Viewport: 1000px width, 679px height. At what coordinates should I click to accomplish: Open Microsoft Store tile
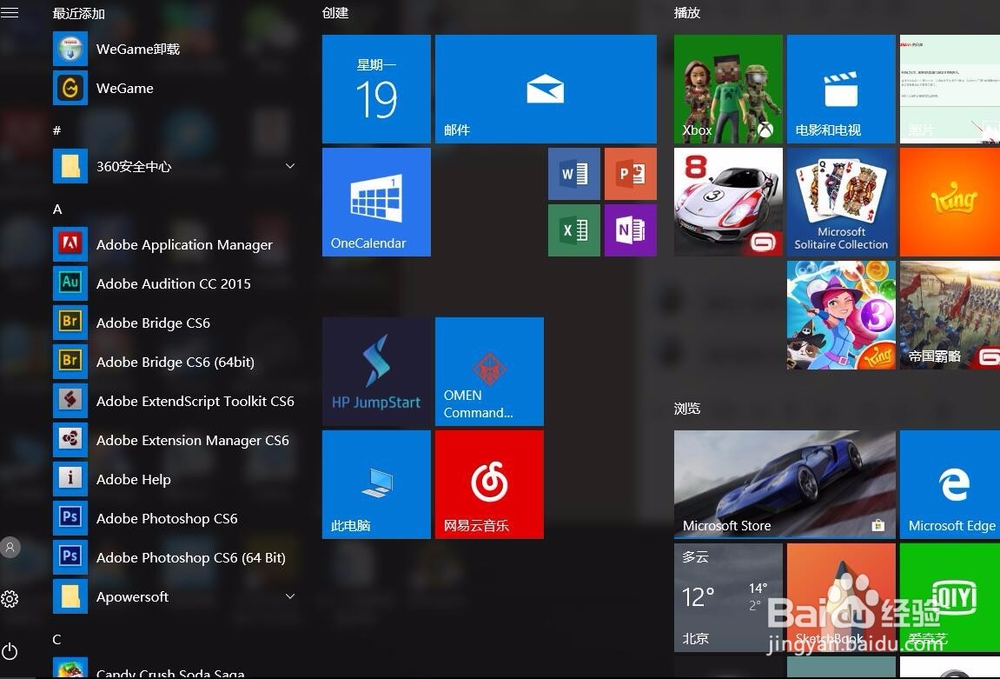pyautogui.click(x=785, y=485)
